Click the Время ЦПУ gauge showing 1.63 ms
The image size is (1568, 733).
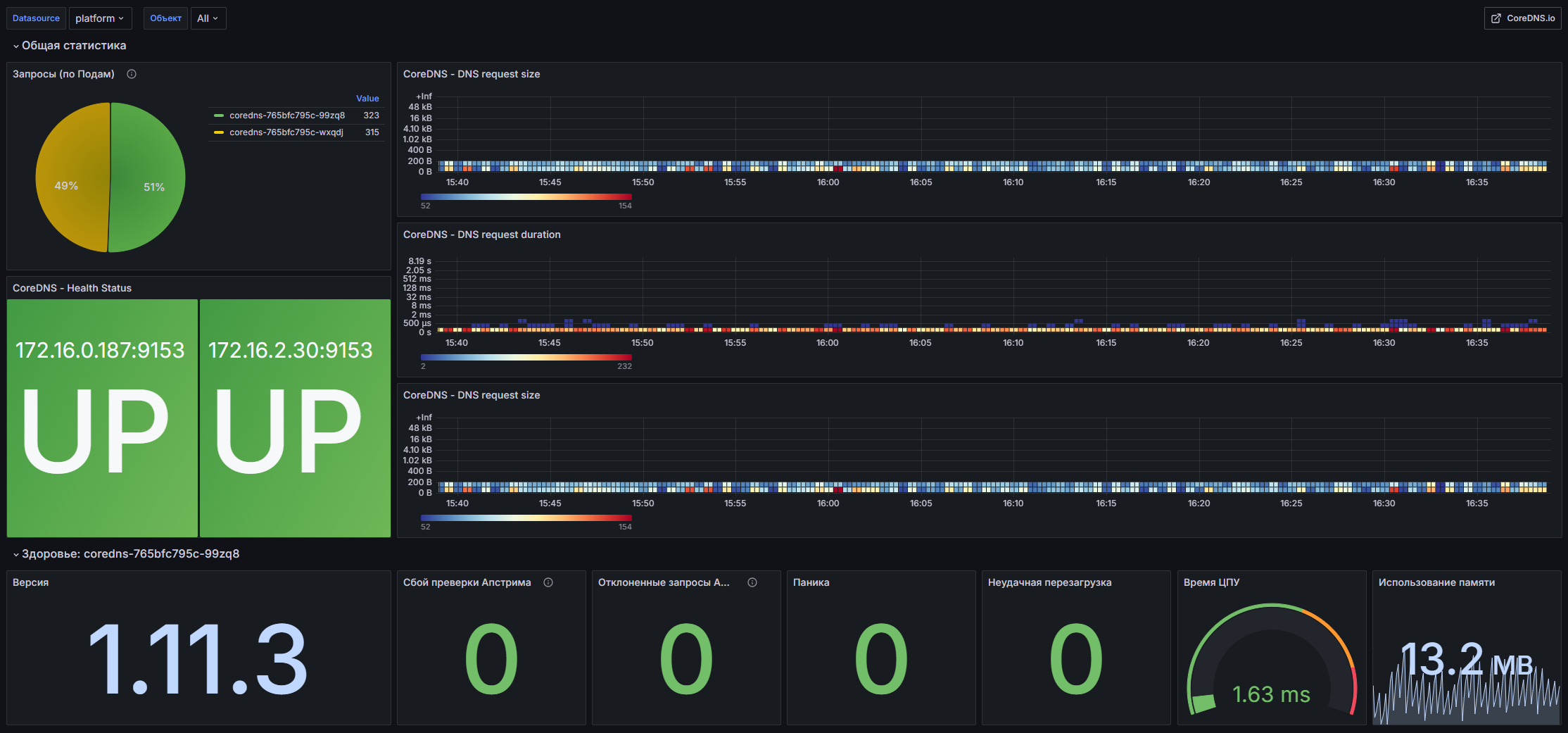tap(1271, 662)
